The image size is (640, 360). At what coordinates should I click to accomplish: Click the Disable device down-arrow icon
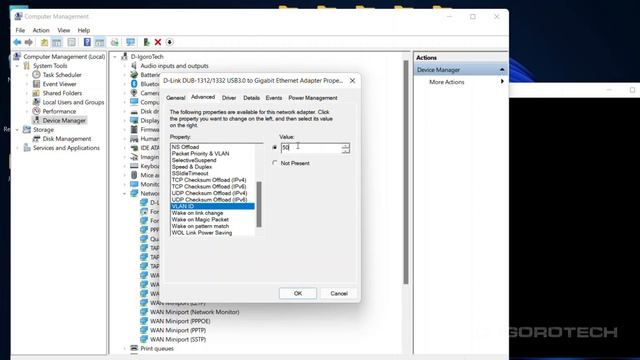(170, 42)
